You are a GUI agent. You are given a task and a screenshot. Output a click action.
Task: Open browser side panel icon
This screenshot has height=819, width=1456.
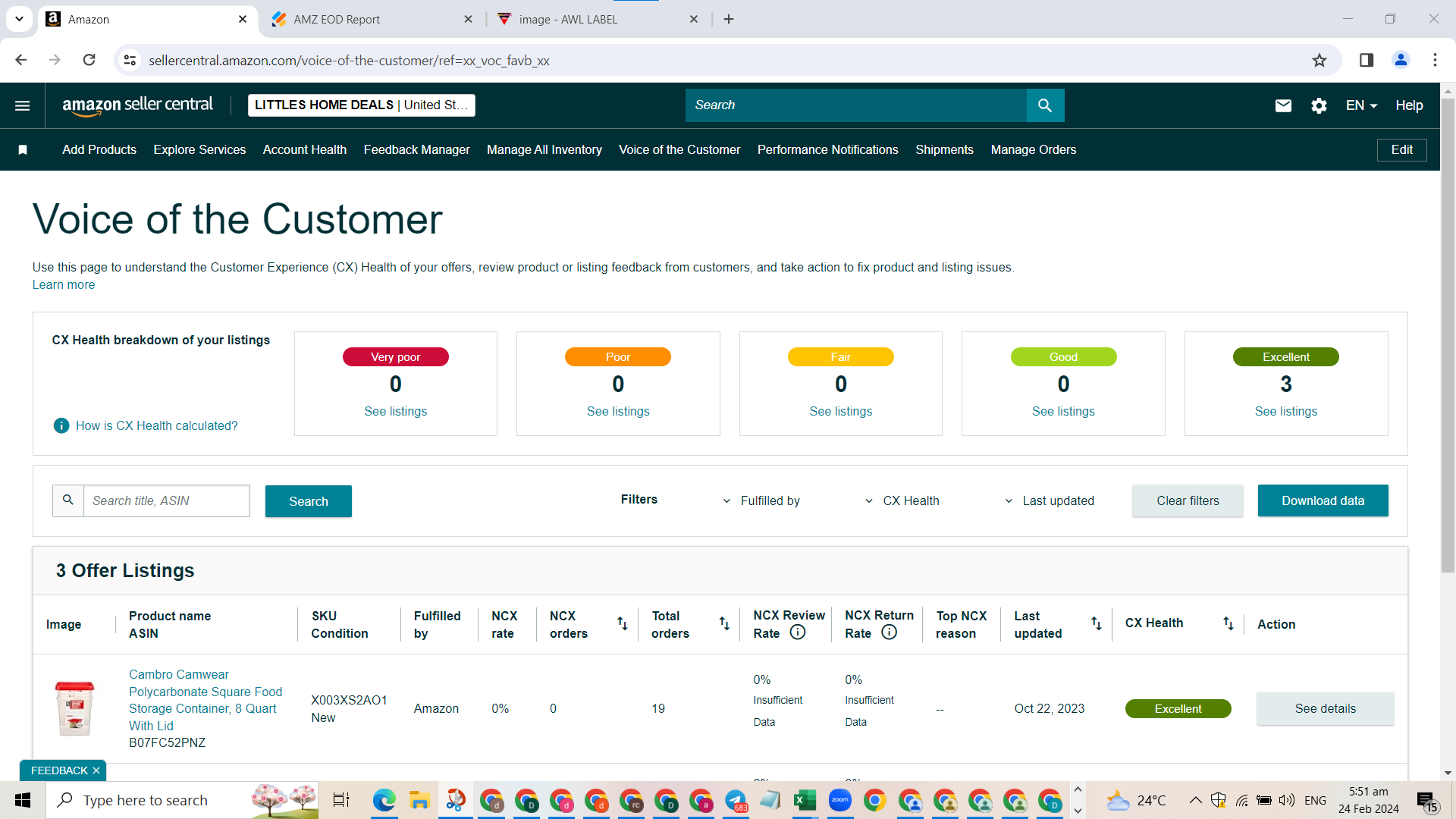pyautogui.click(x=1367, y=60)
